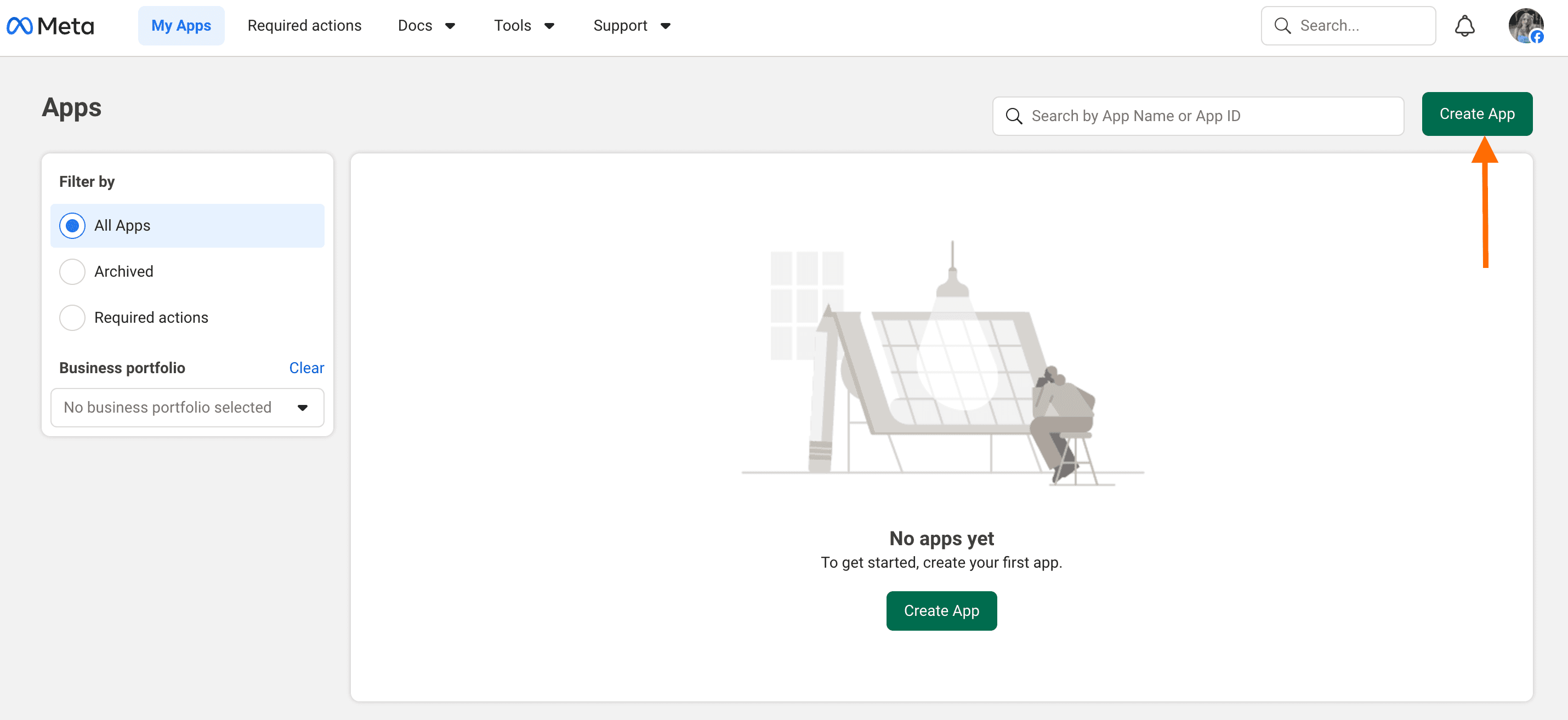Click the Meta logo

[x=50, y=26]
